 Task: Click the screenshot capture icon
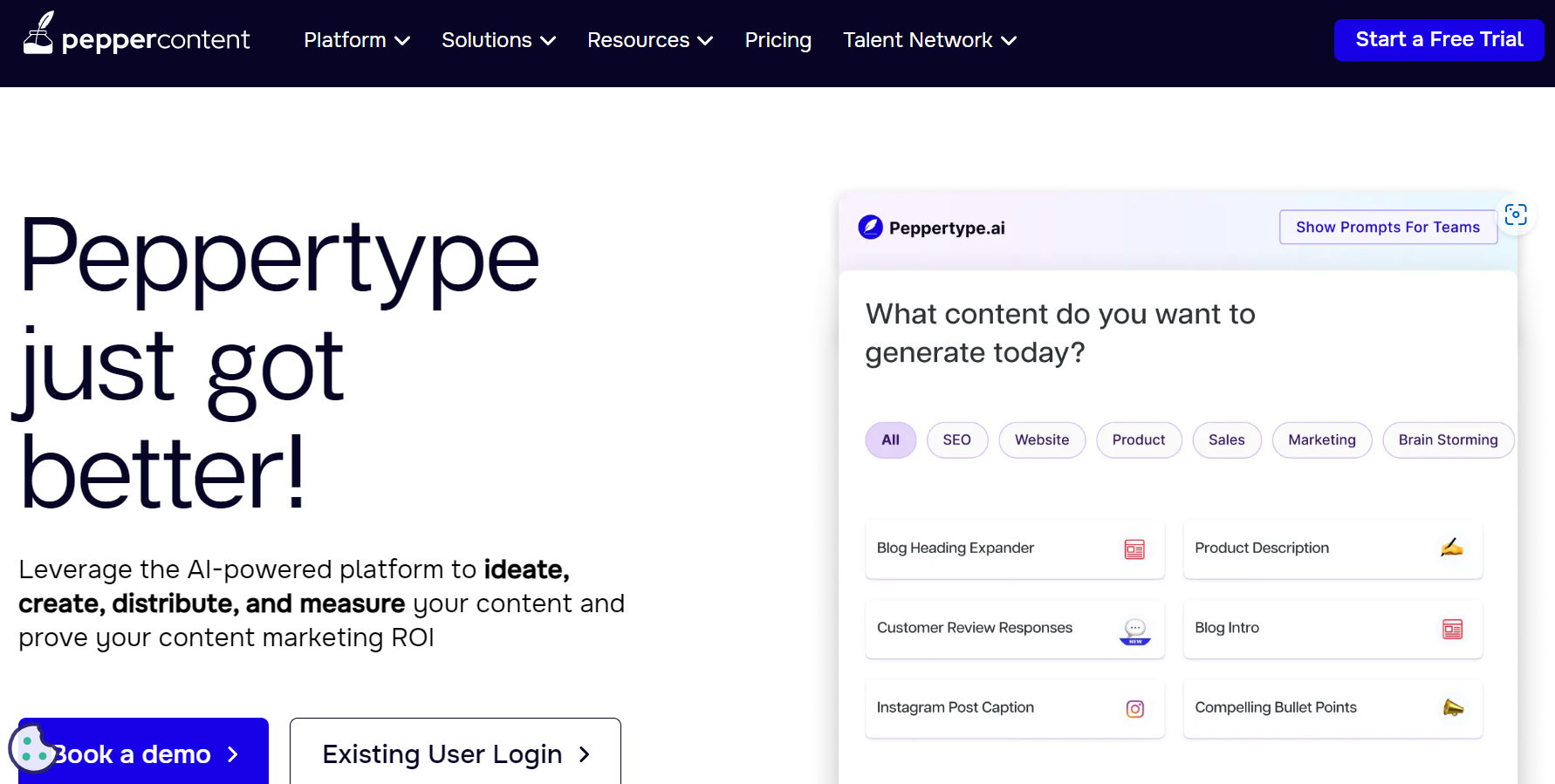pyautogui.click(x=1516, y=215)
